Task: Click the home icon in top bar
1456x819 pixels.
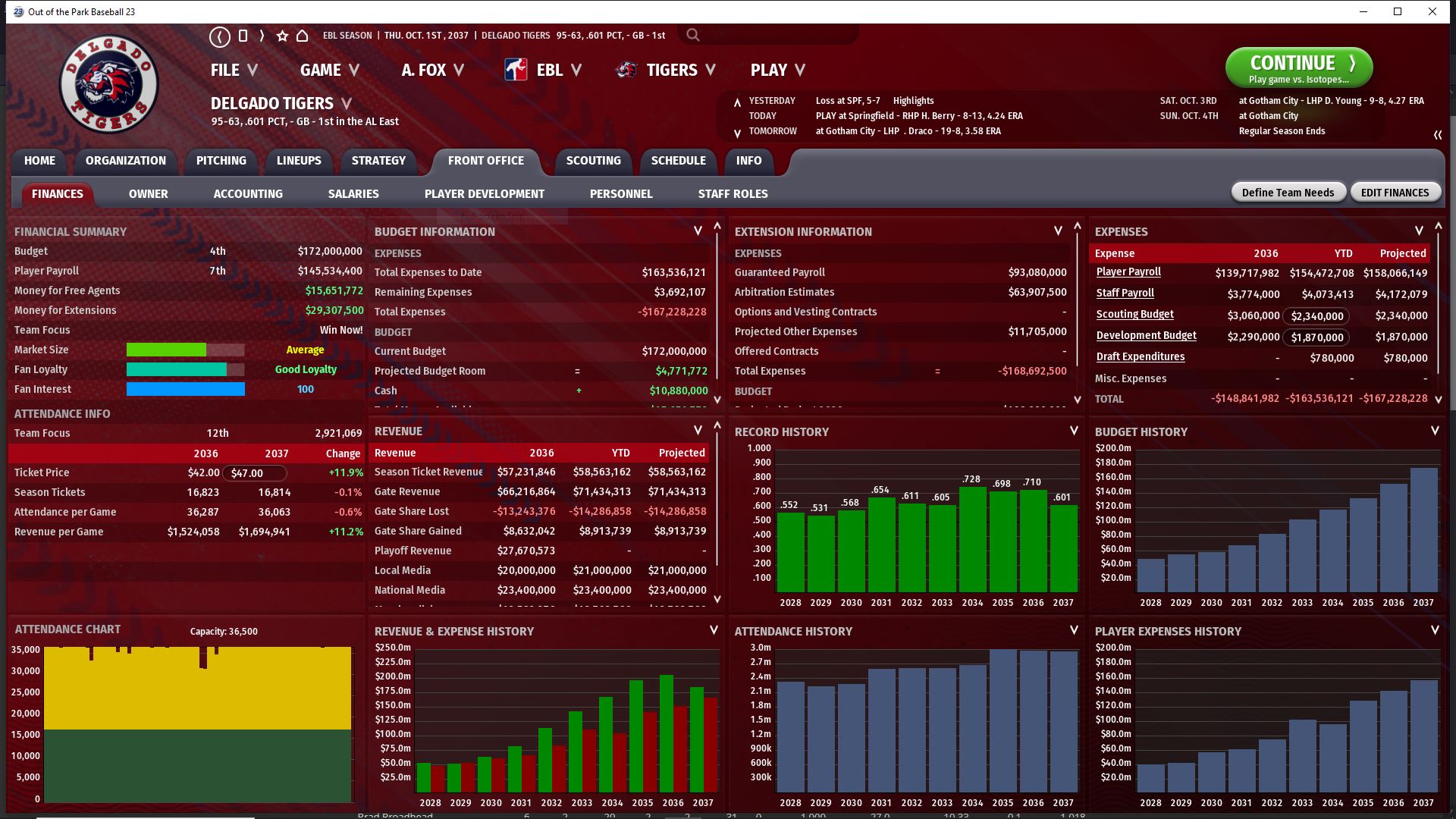Action: (x=302, y=36)
